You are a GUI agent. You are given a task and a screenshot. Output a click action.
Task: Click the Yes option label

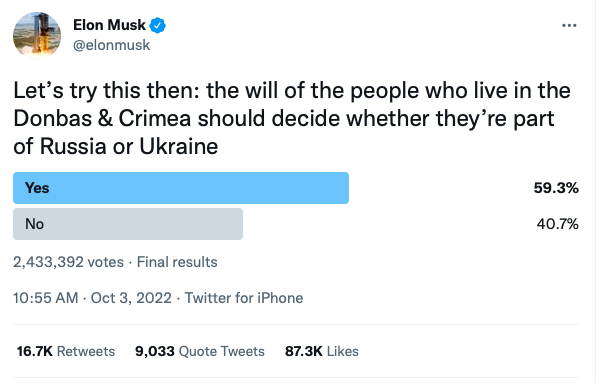[37, 188]
